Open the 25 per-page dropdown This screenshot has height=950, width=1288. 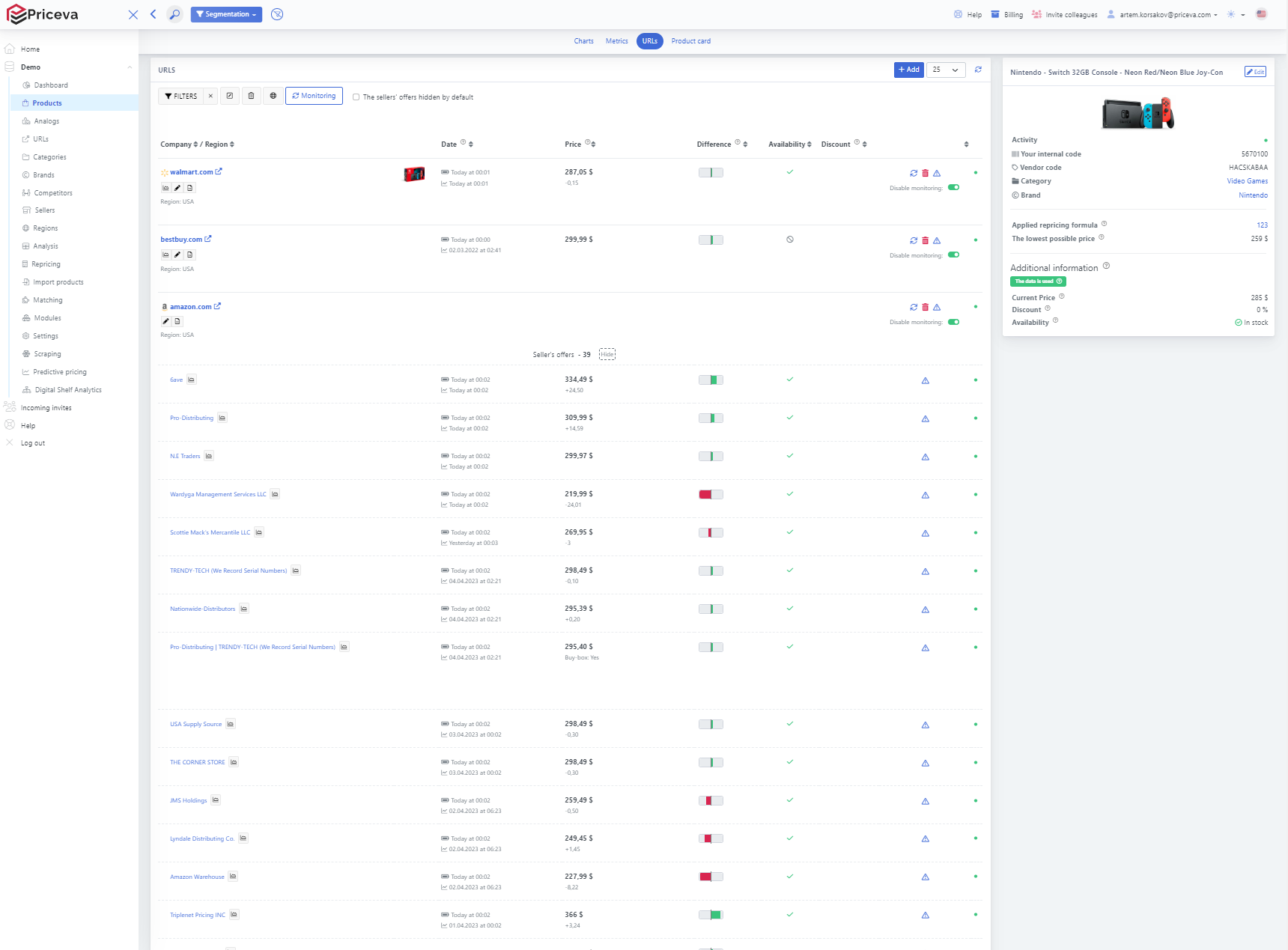(945, 70)
